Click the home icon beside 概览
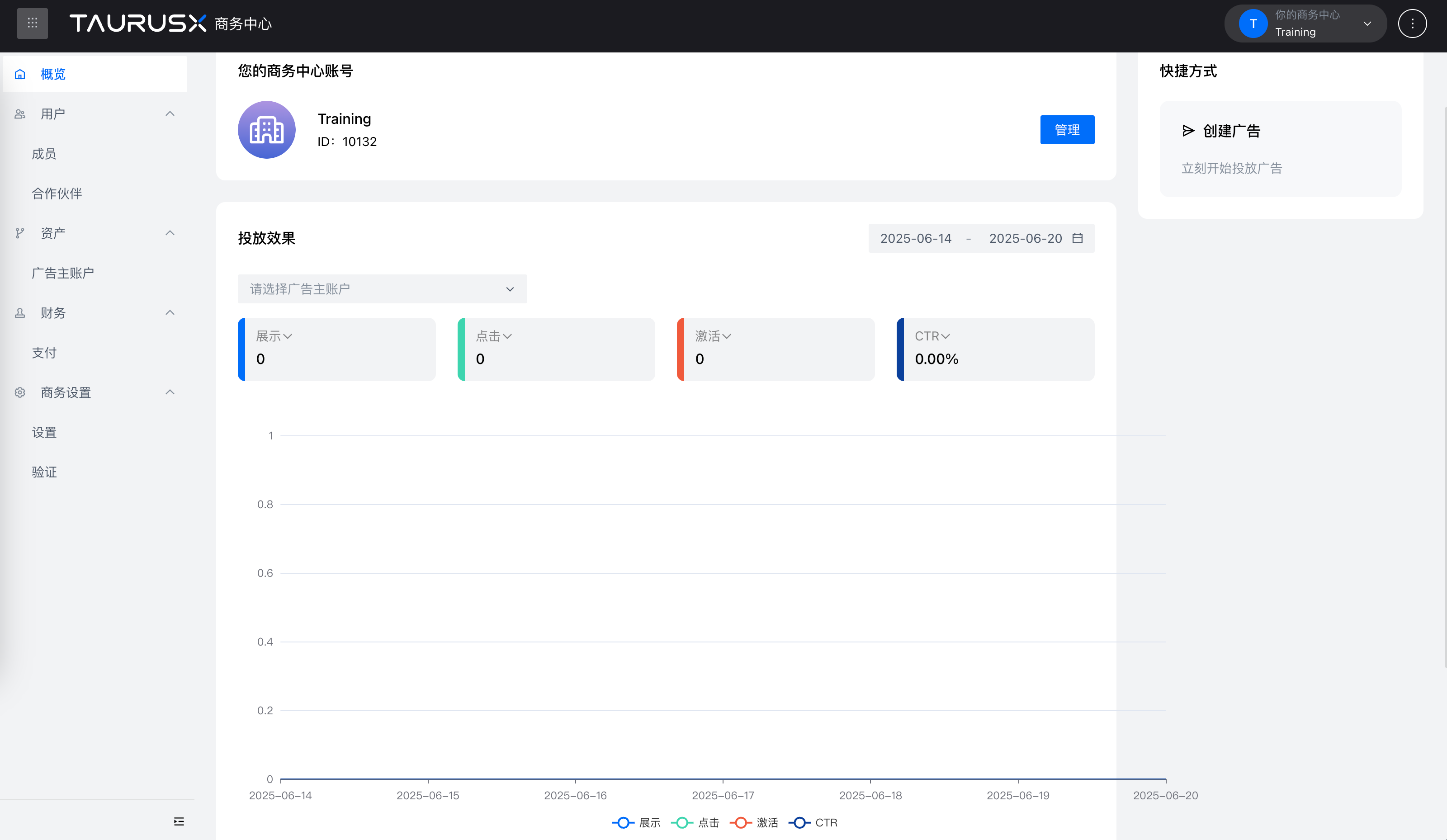The image size is (1447, 840). click(x=20, y=74)
